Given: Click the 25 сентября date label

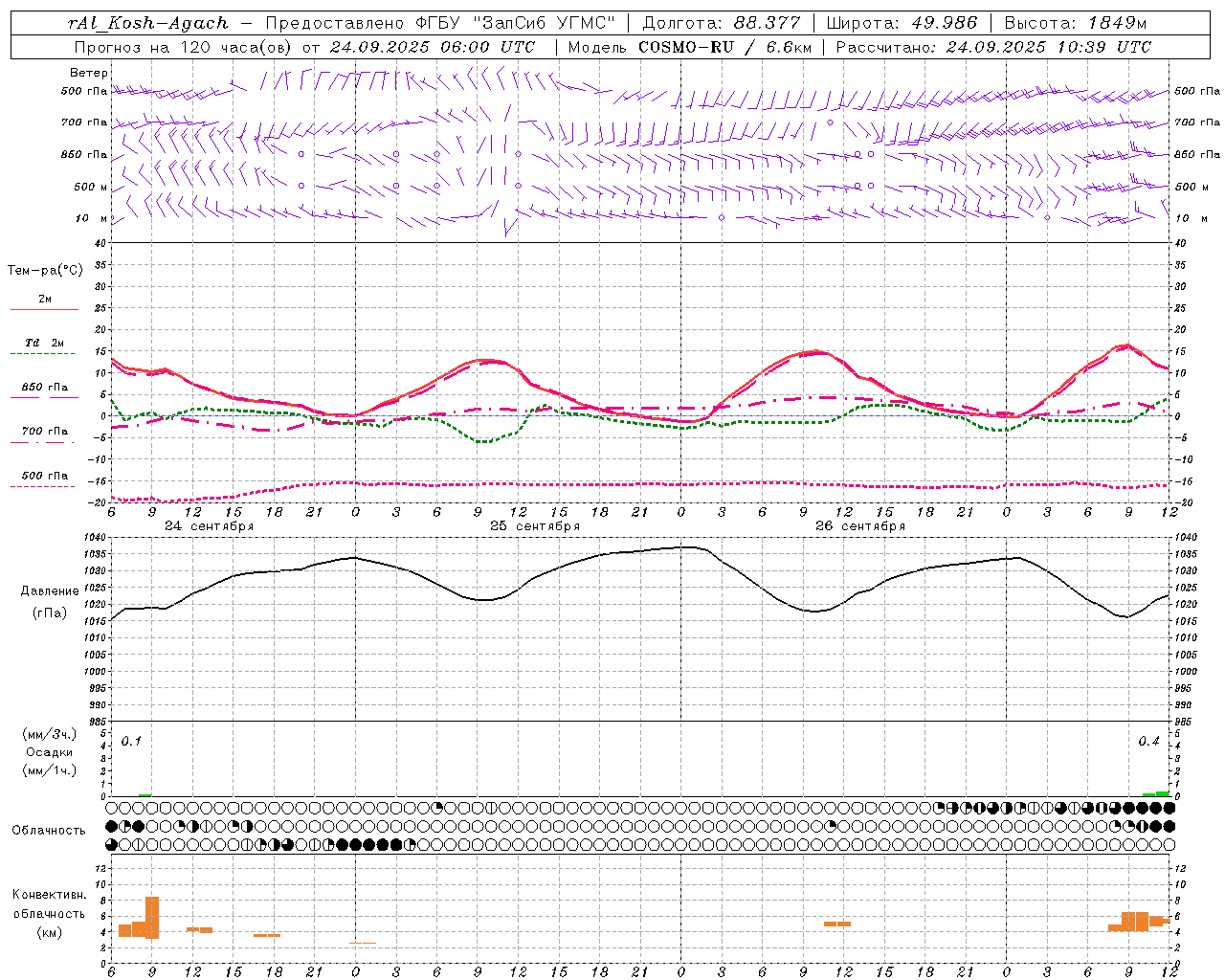Looking at the screenshot, I should click(534, 526).
